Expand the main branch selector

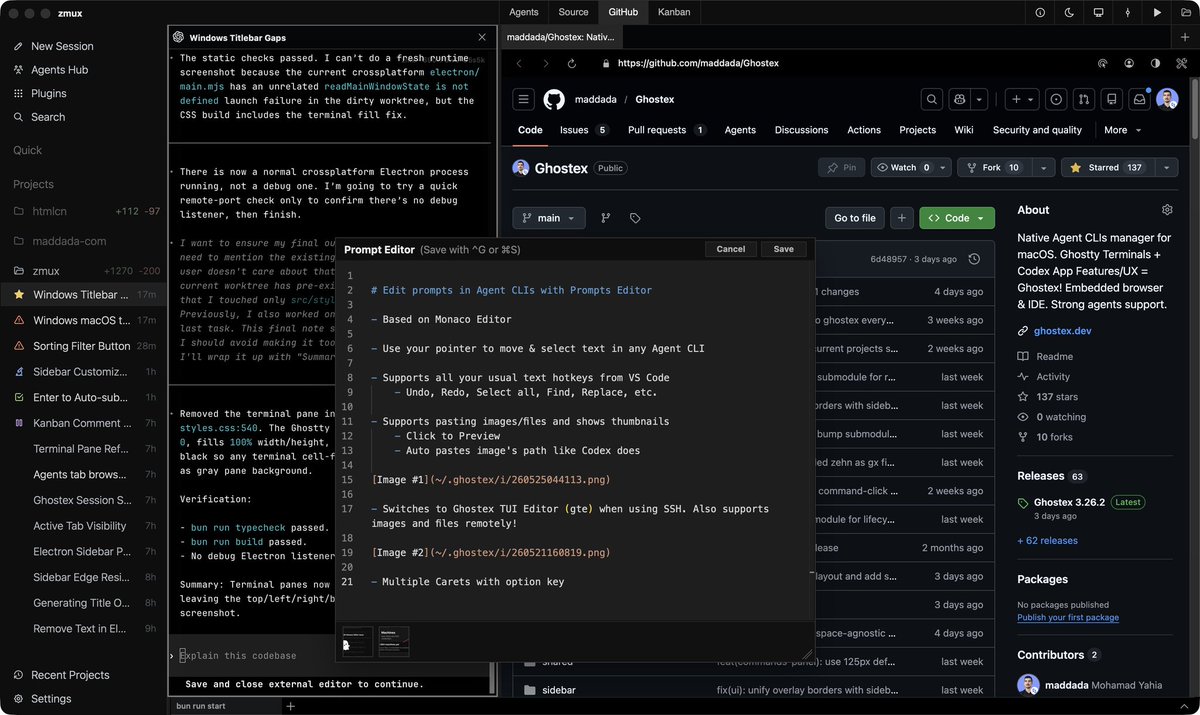(x=549, y=218)
